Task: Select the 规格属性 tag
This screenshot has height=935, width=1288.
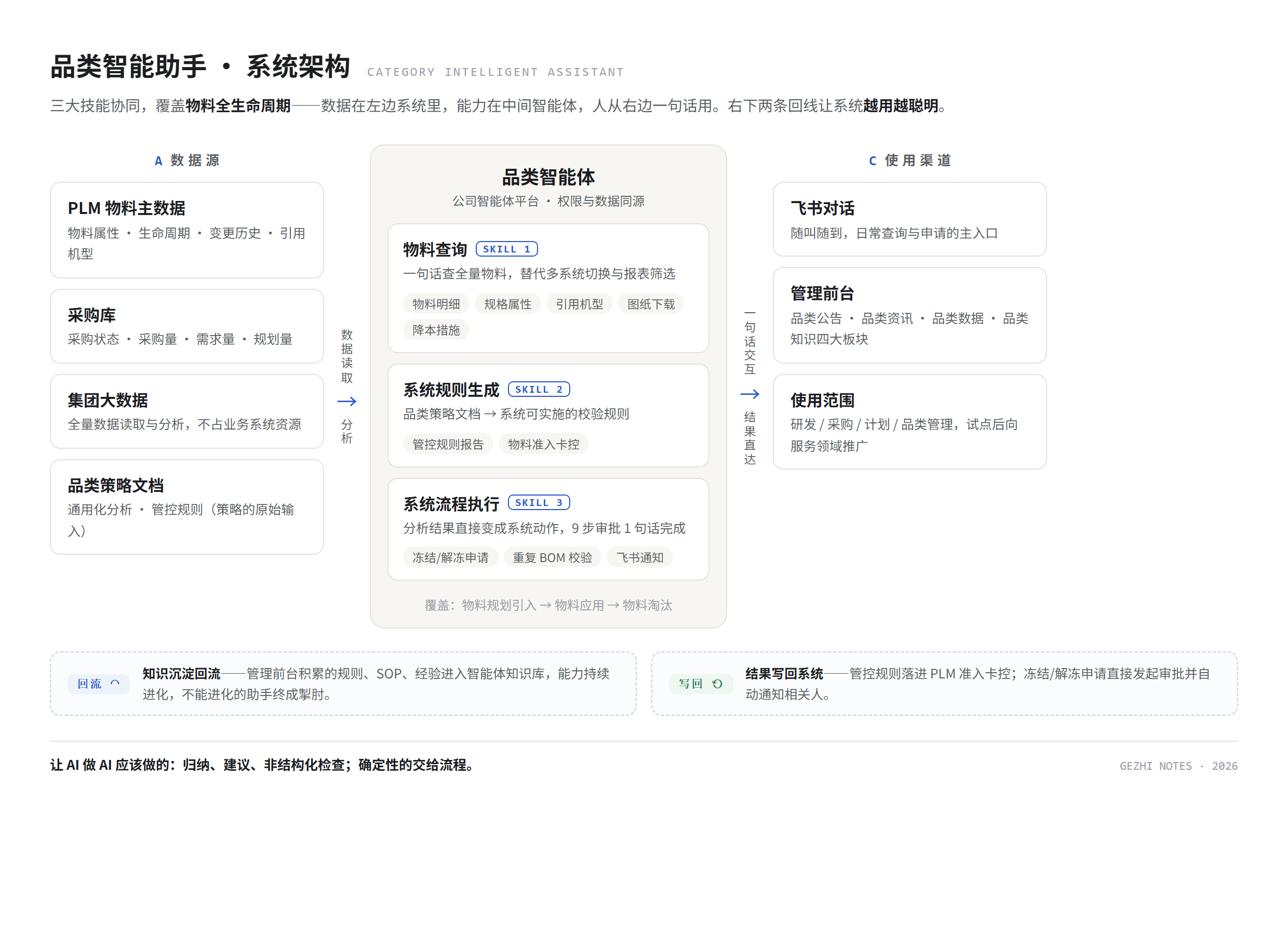Action: pos(507,304)
